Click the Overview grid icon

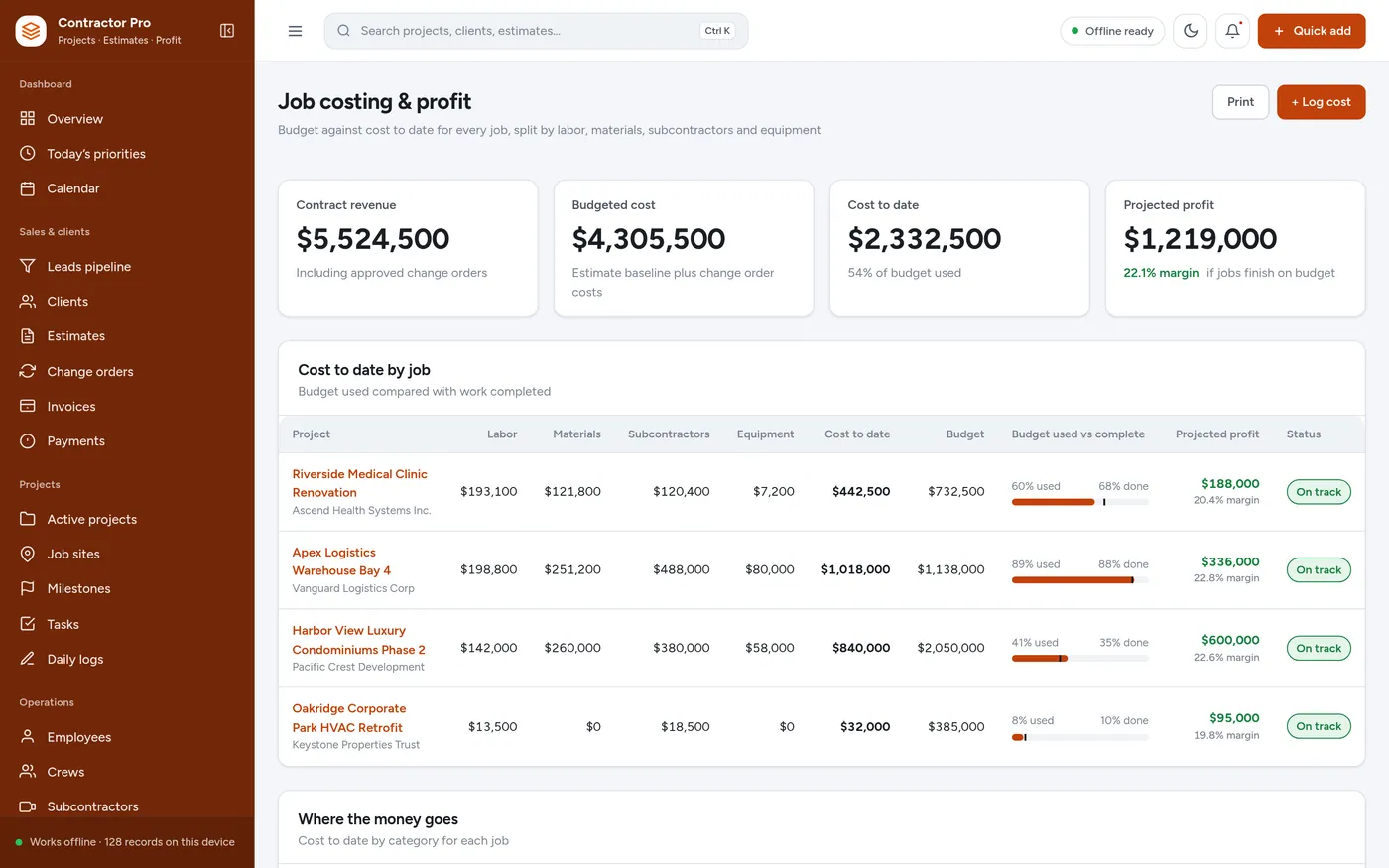(x=28, y=118)
